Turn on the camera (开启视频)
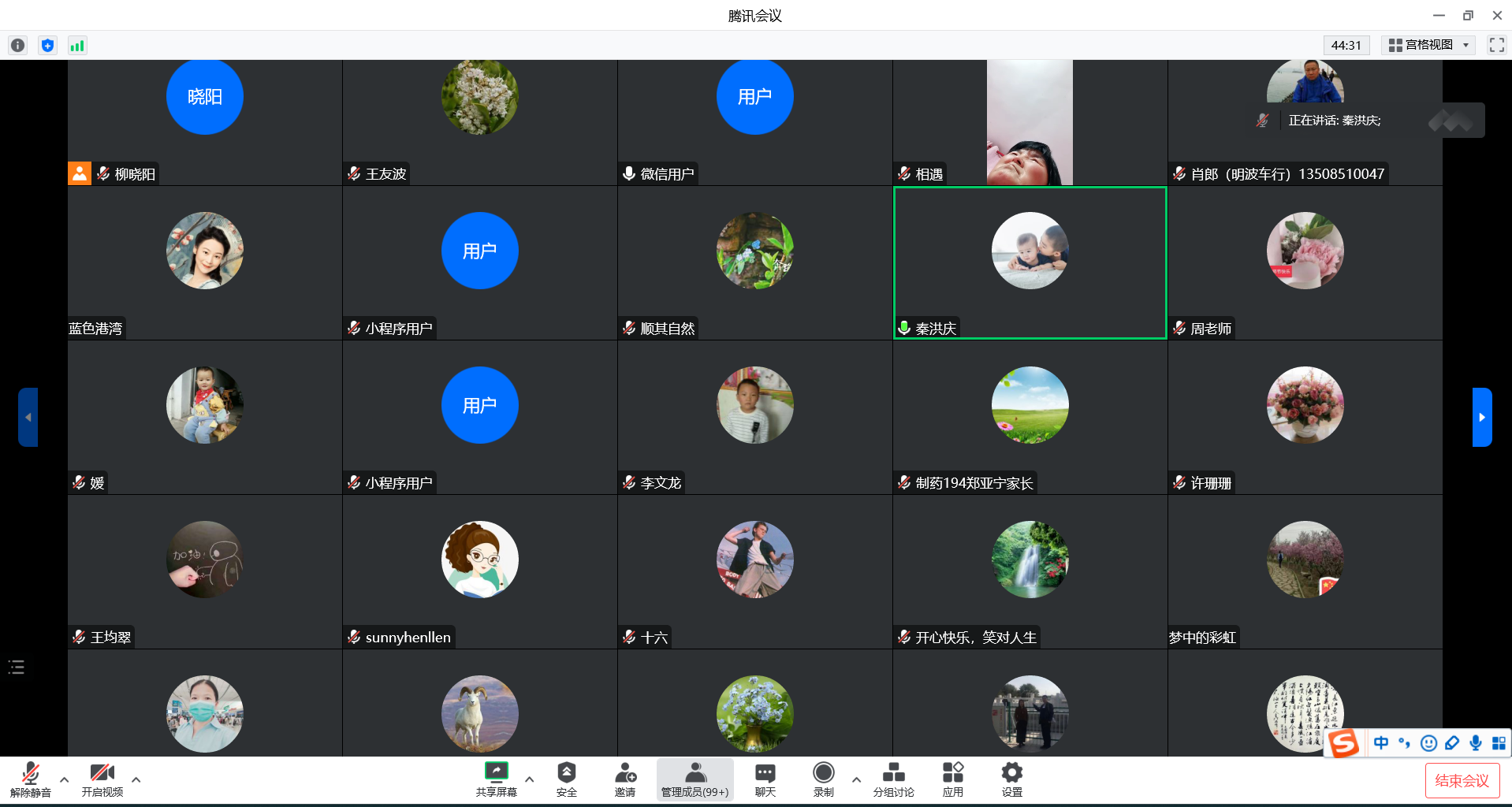Viewport: 1512px width, 807px height. (x=102, y=779)
